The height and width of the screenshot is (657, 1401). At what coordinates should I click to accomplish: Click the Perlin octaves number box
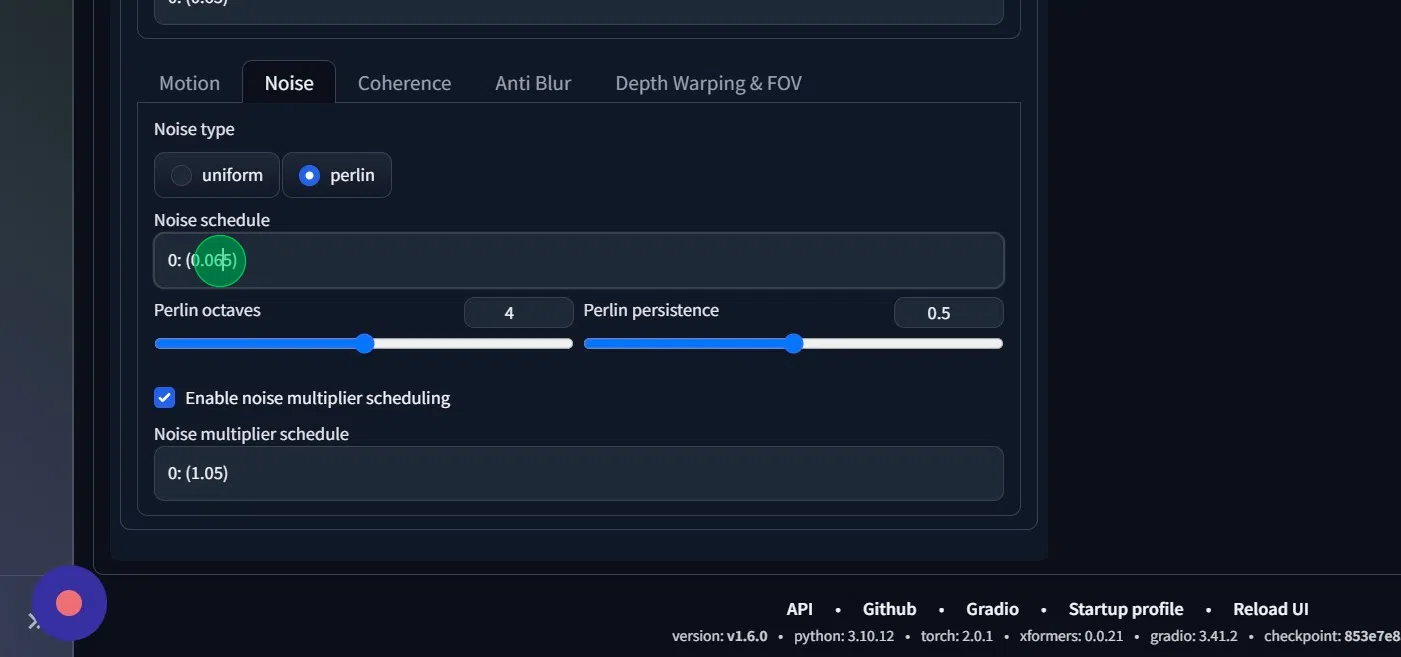[x=518, y=312]
